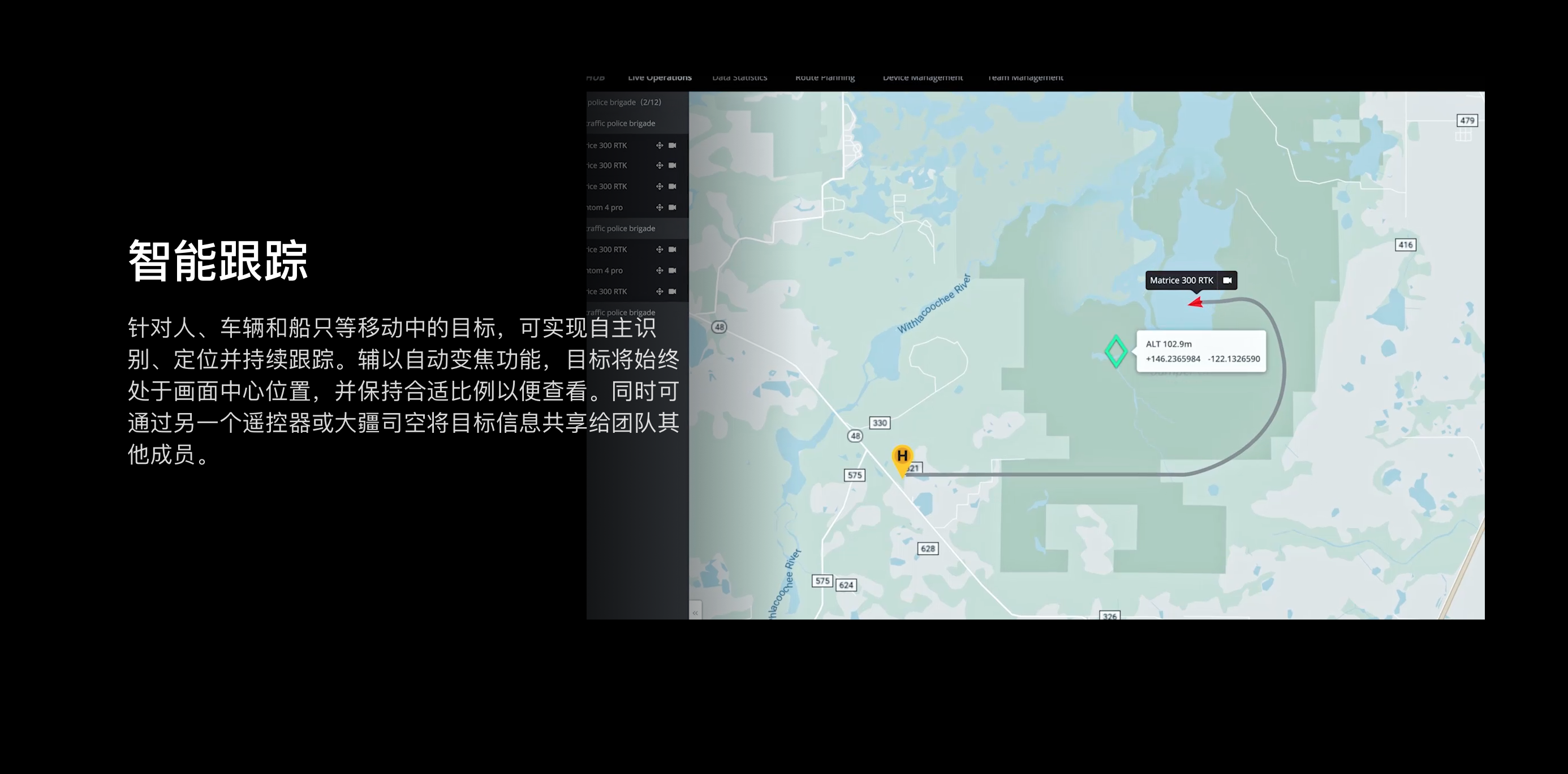The width and height of the screenshot is (1568, 774).
Task: Go to Team Management tab
Action: click(x=1024, y=78)
